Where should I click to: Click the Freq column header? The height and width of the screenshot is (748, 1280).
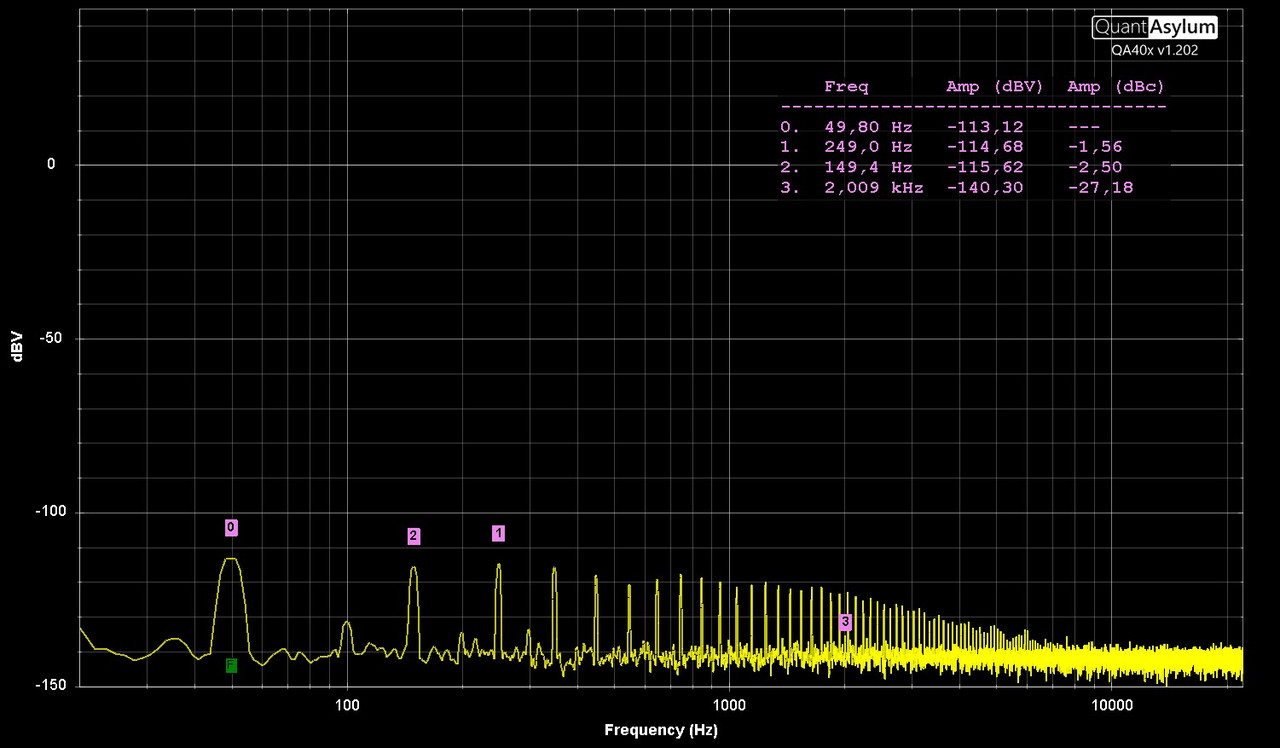(846, 86)
